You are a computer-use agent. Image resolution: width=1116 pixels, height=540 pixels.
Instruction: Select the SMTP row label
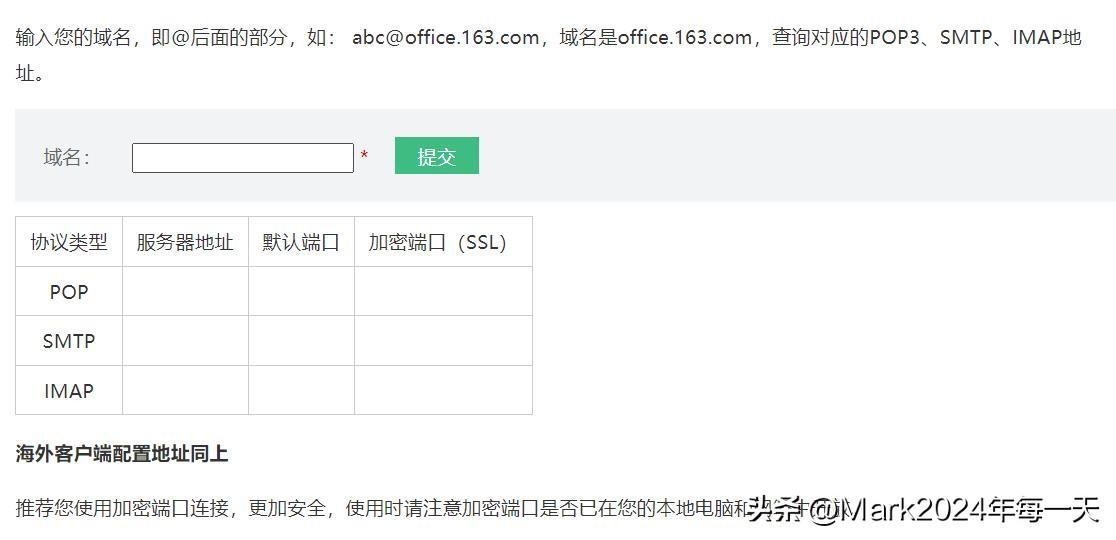pyautogui.click(x=69, y=341)
